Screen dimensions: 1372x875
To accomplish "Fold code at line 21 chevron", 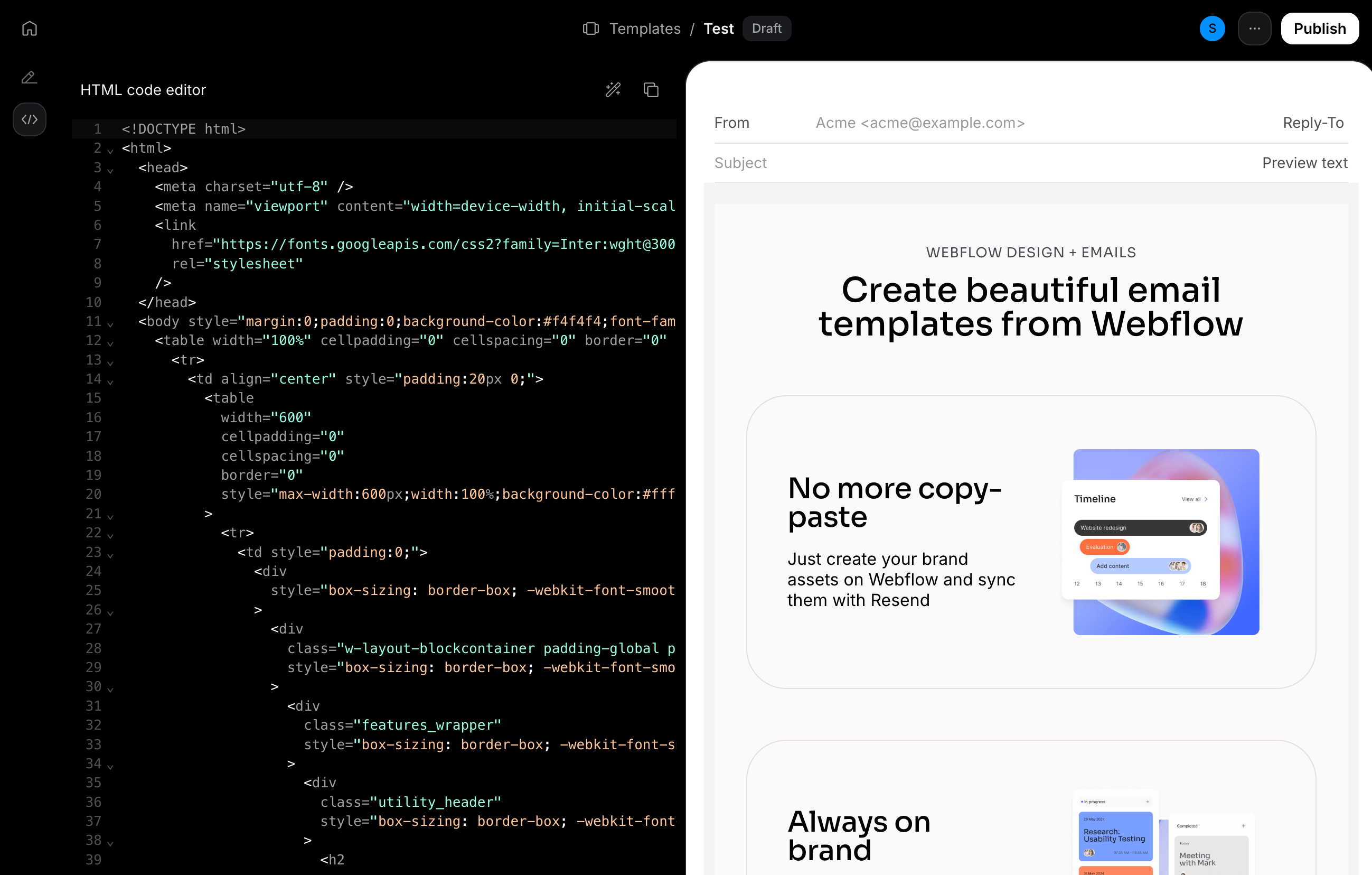I will tap(110, 516).
